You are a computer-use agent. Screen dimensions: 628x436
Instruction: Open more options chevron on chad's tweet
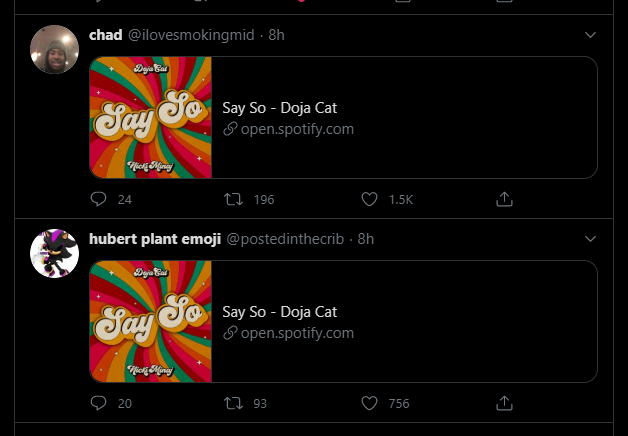click(x=590, y=35)
